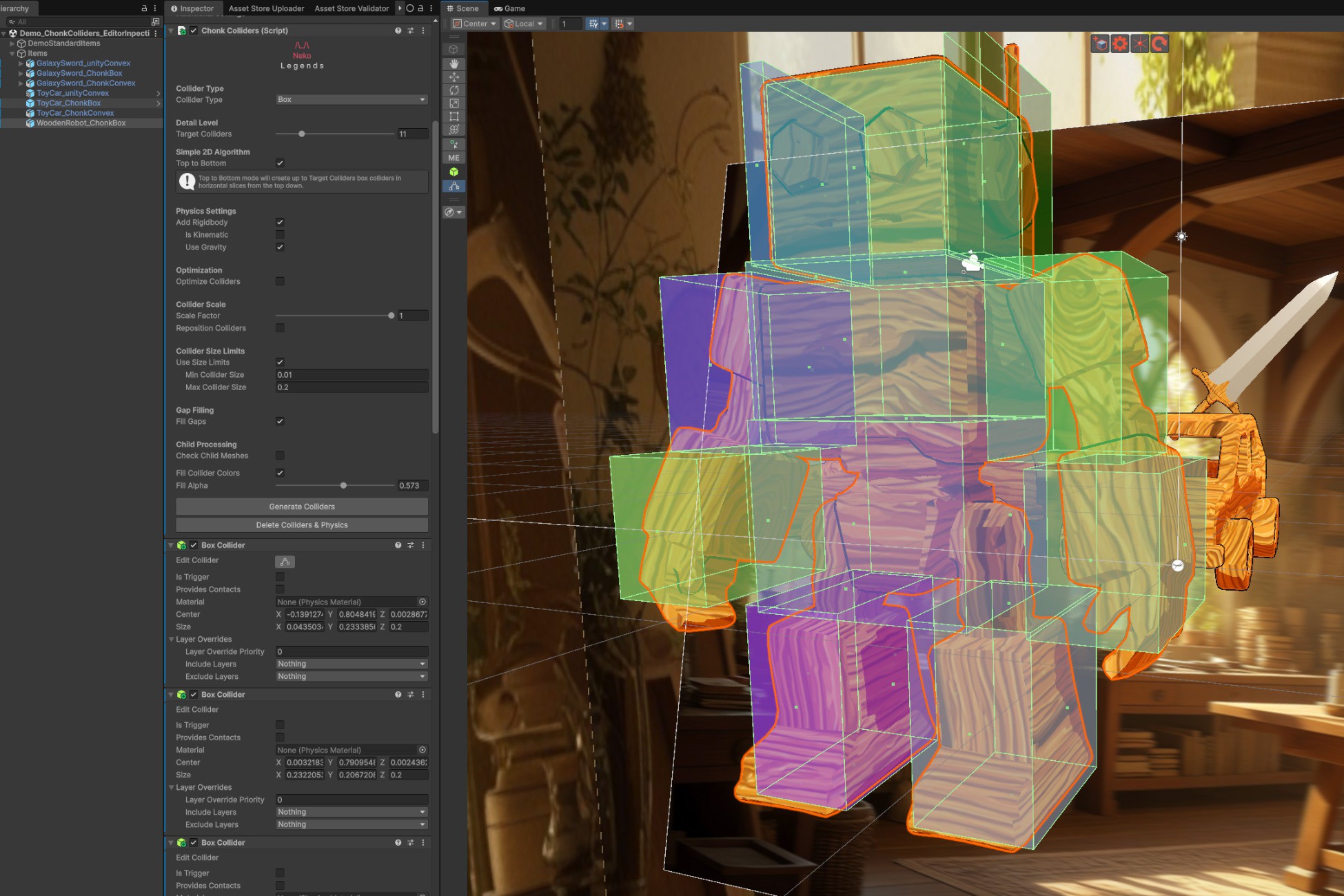Enable the Optimize Colliders checkbox
This screenshot has width=1344, height=896.
pos(280,281)
